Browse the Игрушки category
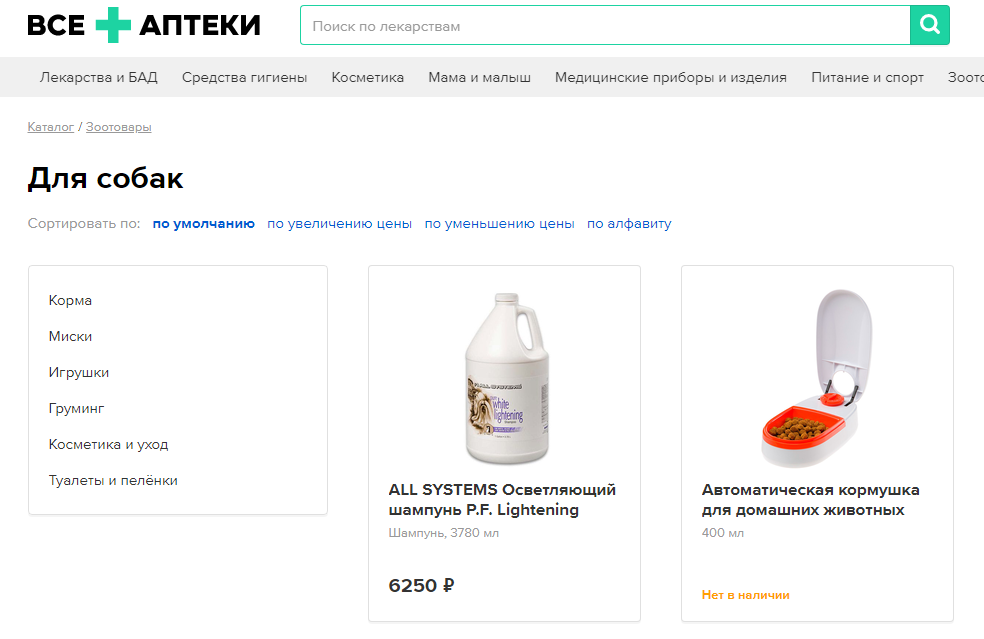This screenshot has height=639, width=984. 78,371
